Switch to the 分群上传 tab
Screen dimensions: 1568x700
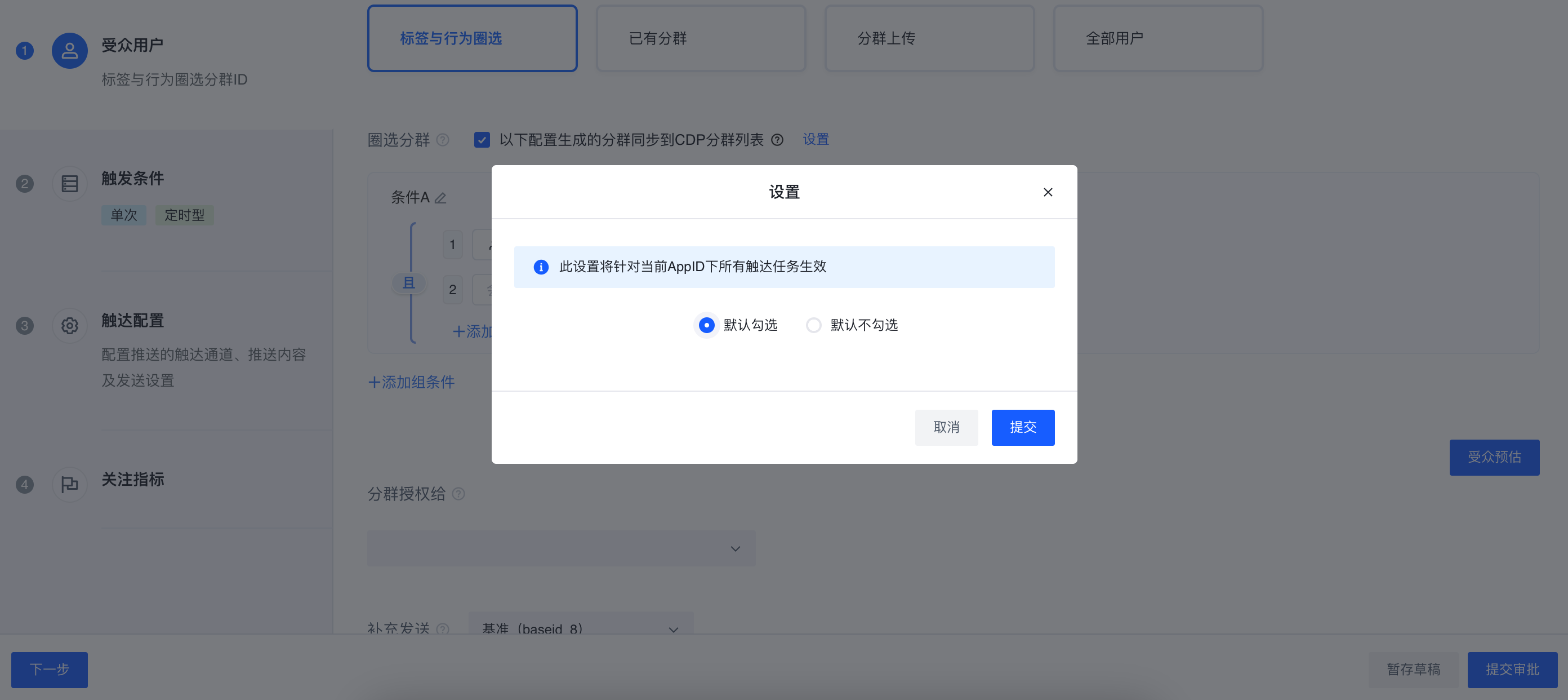(x=929, y=38)
